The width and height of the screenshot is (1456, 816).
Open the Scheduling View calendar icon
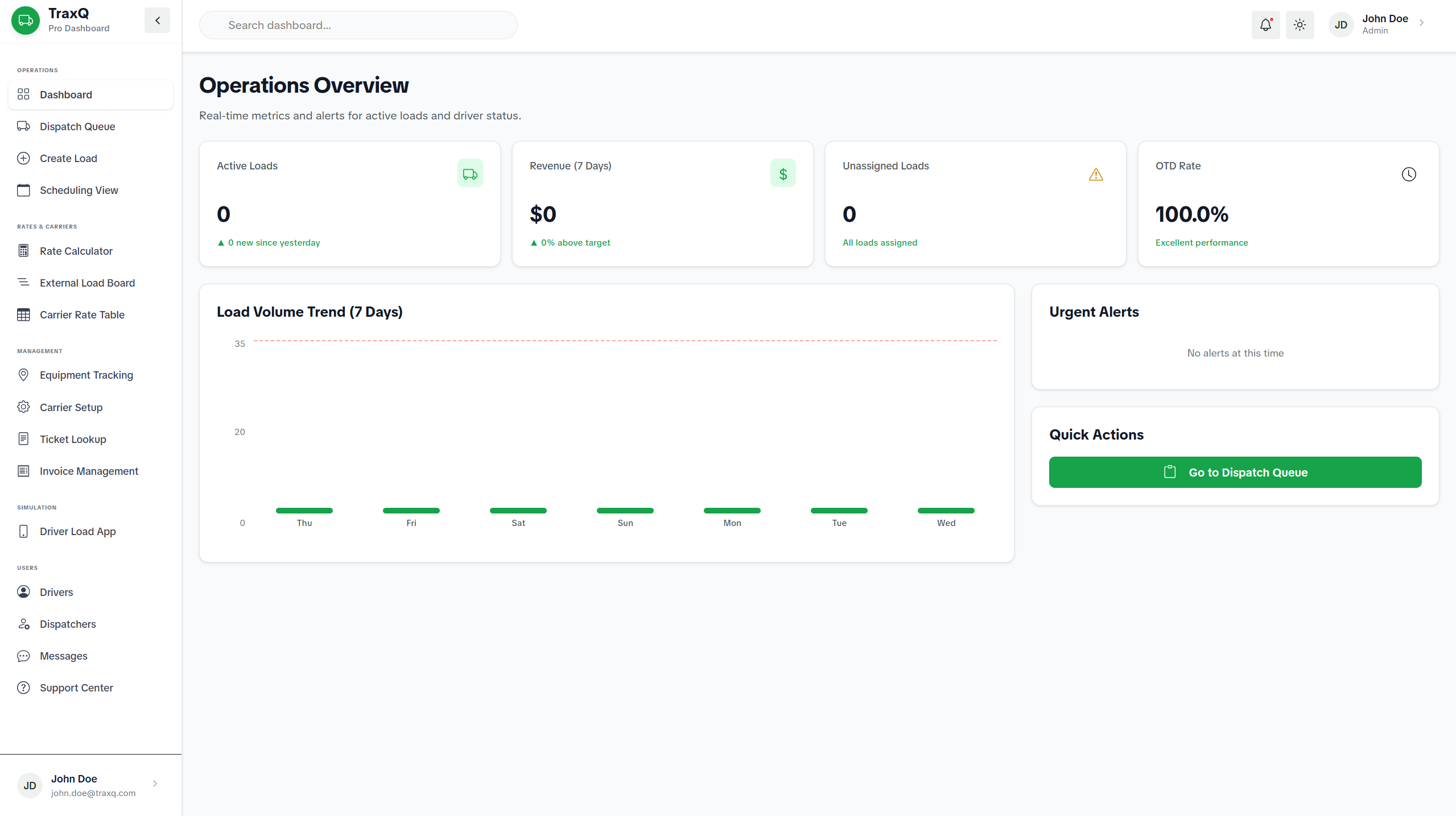[23, 190]
